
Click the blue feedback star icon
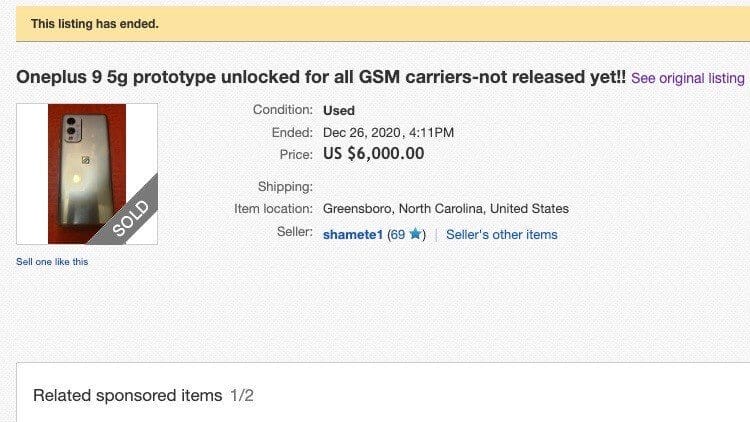[415, 235]
